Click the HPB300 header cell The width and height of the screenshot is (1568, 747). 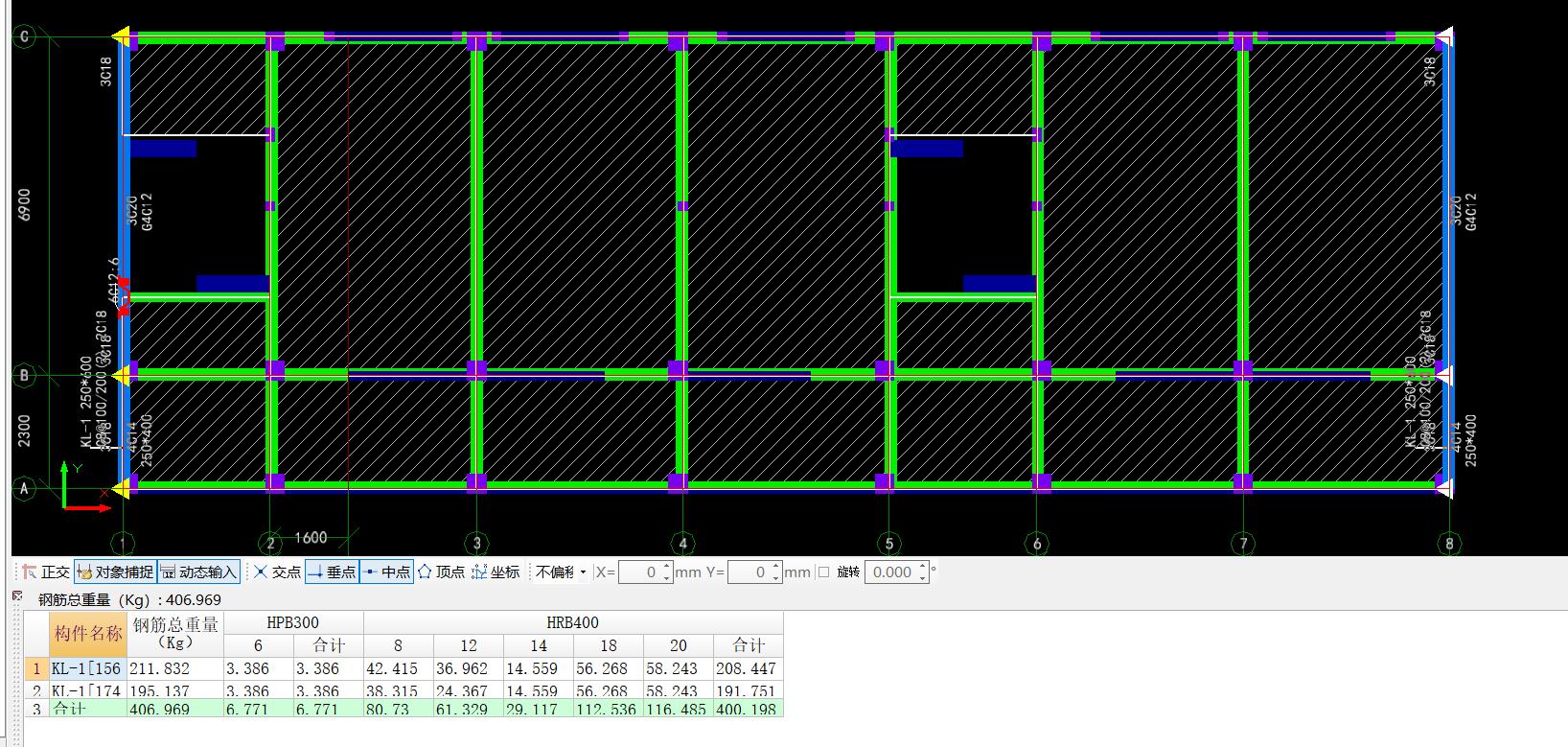293,622
